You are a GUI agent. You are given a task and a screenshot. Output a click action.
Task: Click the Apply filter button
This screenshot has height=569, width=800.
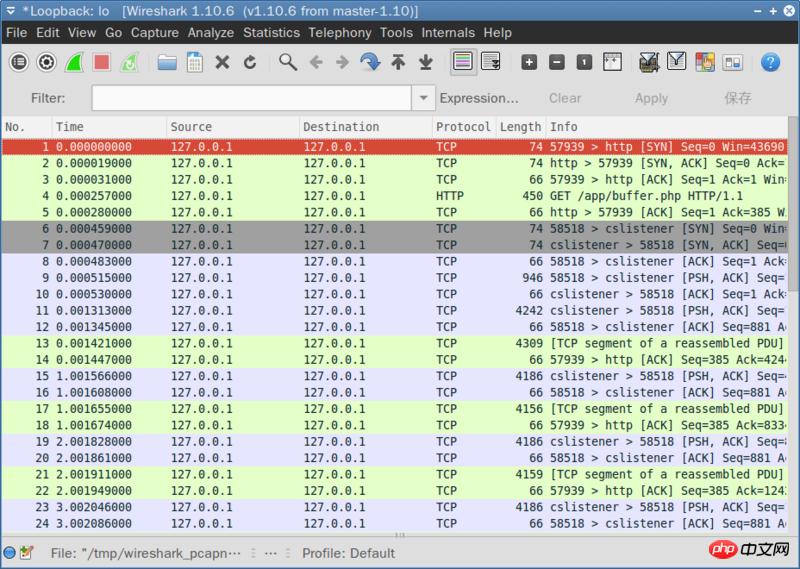[x=652, y=98]
